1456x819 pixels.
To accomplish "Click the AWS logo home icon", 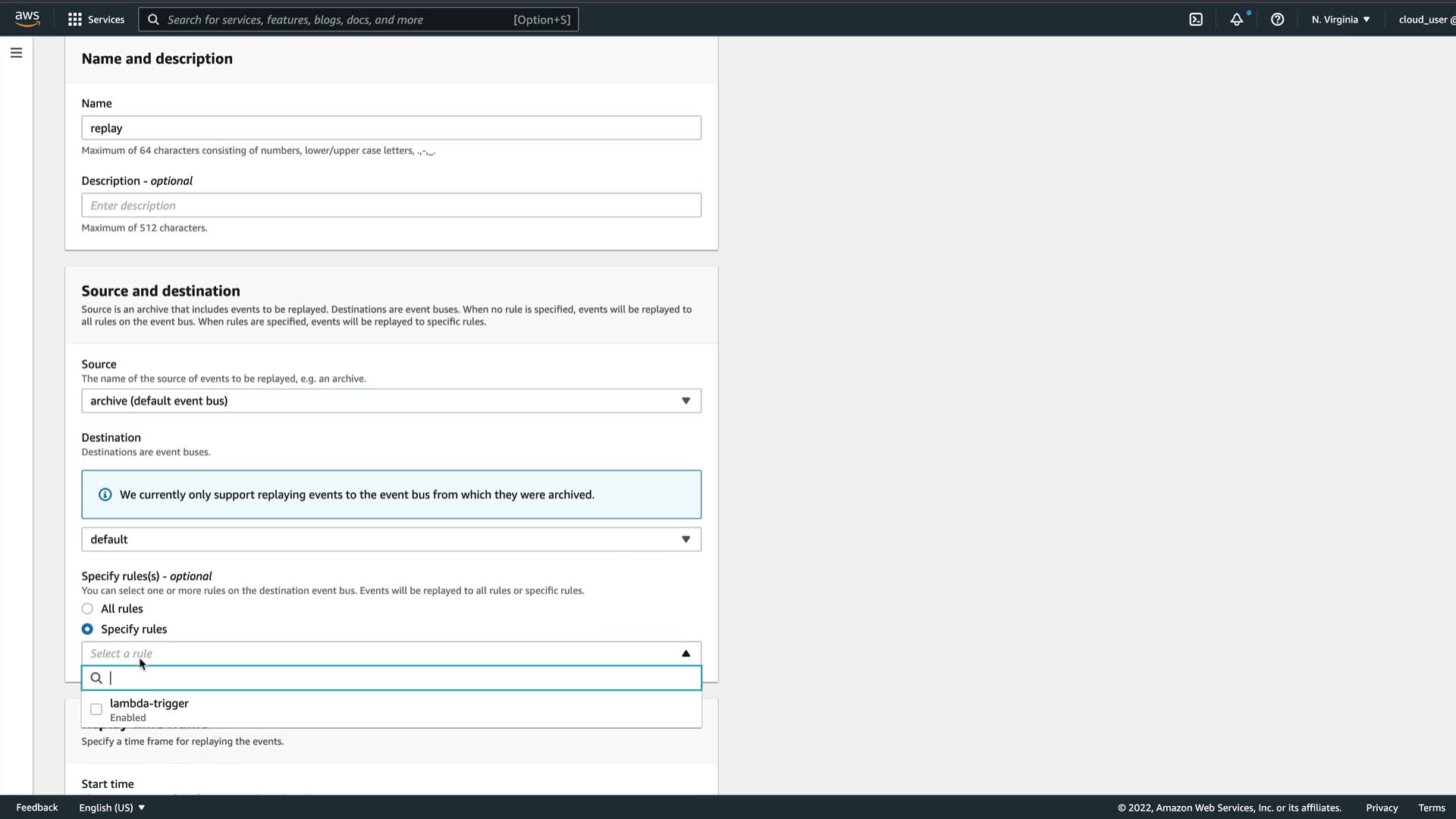I will click(27, 19).
